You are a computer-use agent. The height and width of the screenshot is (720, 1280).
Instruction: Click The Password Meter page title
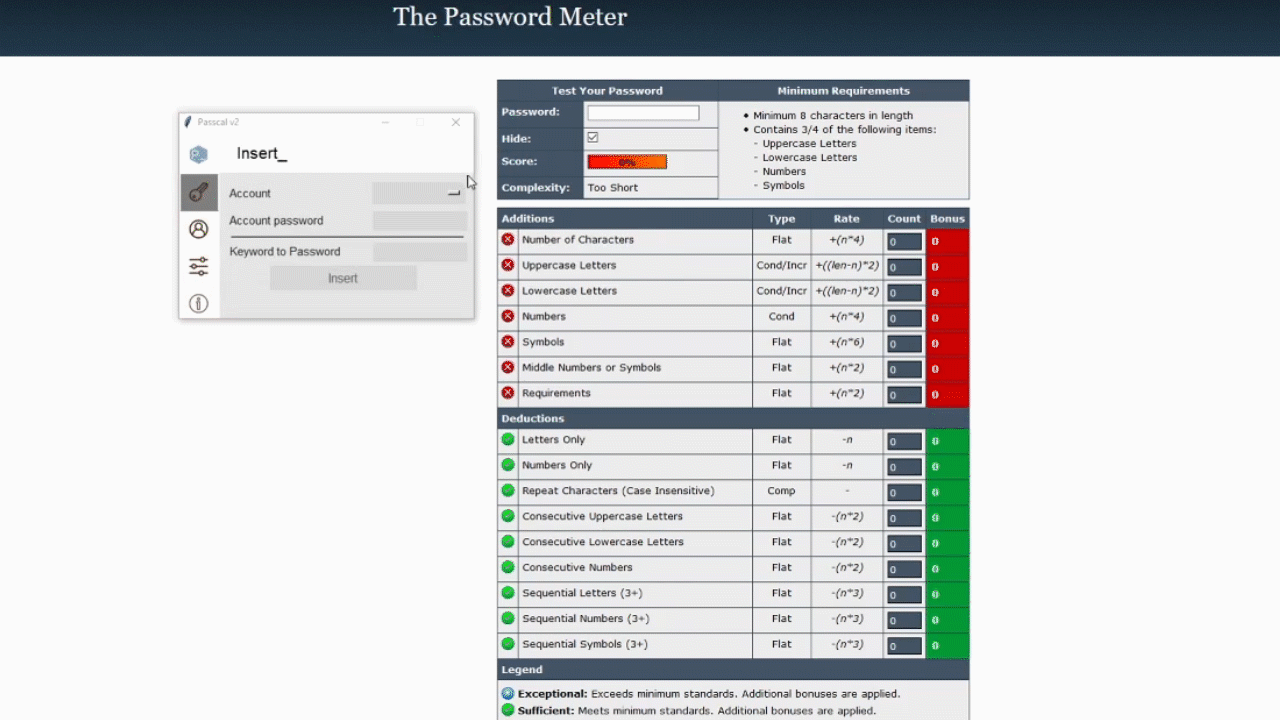pyautogui.click(x=510, y=17)
